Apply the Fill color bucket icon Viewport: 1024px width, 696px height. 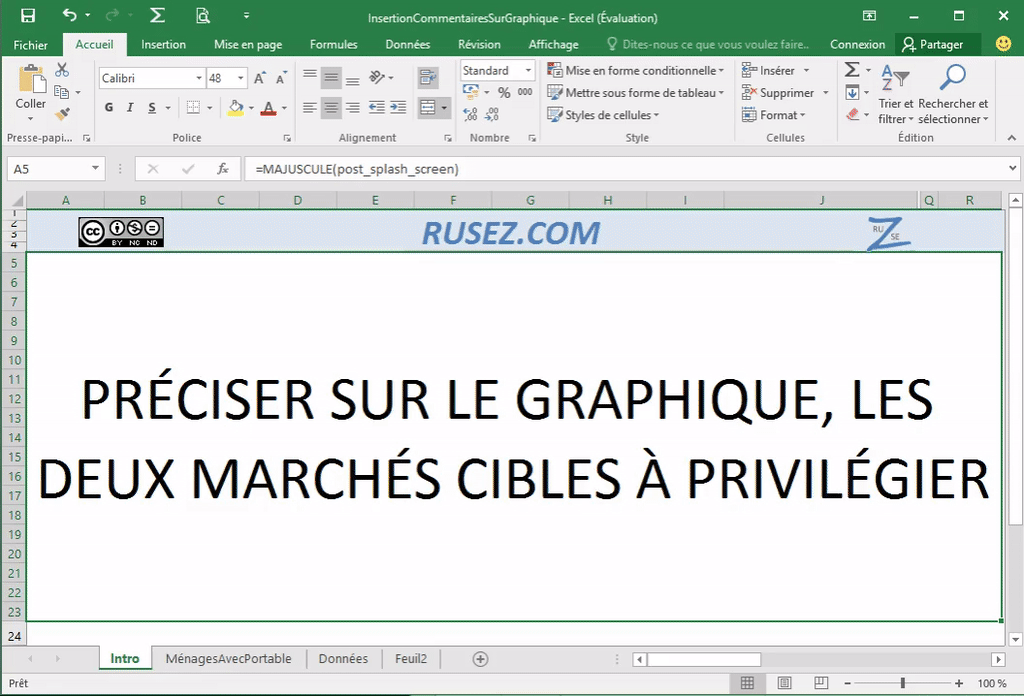235,107
